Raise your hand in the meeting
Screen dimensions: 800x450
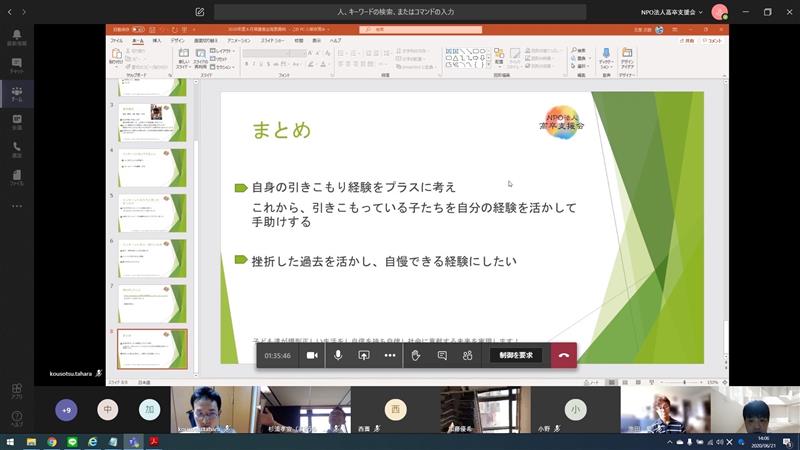pos(416,355)
